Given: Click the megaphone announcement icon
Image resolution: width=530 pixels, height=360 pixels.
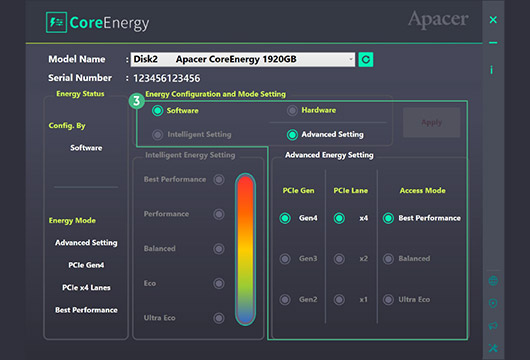Looking at the screenshot, I should [x=493, y=326].
